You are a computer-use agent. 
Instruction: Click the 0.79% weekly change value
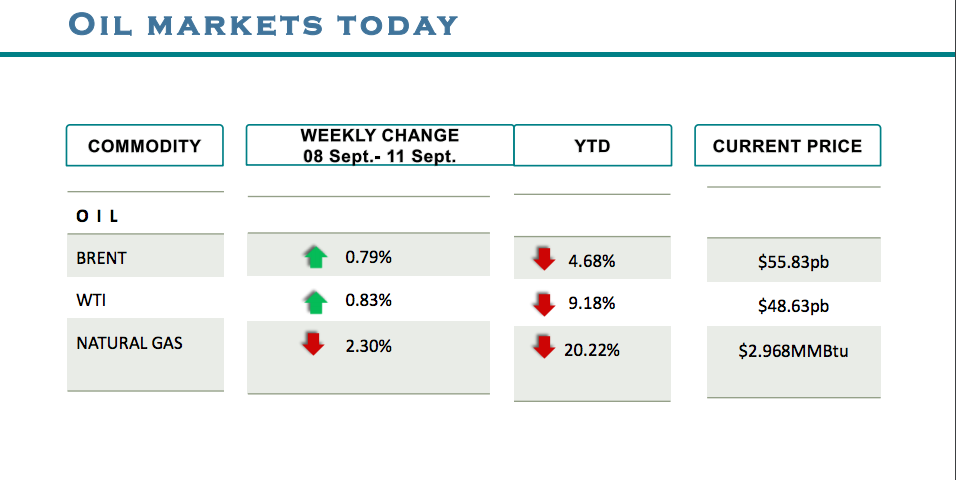click(x=368, y=258)
